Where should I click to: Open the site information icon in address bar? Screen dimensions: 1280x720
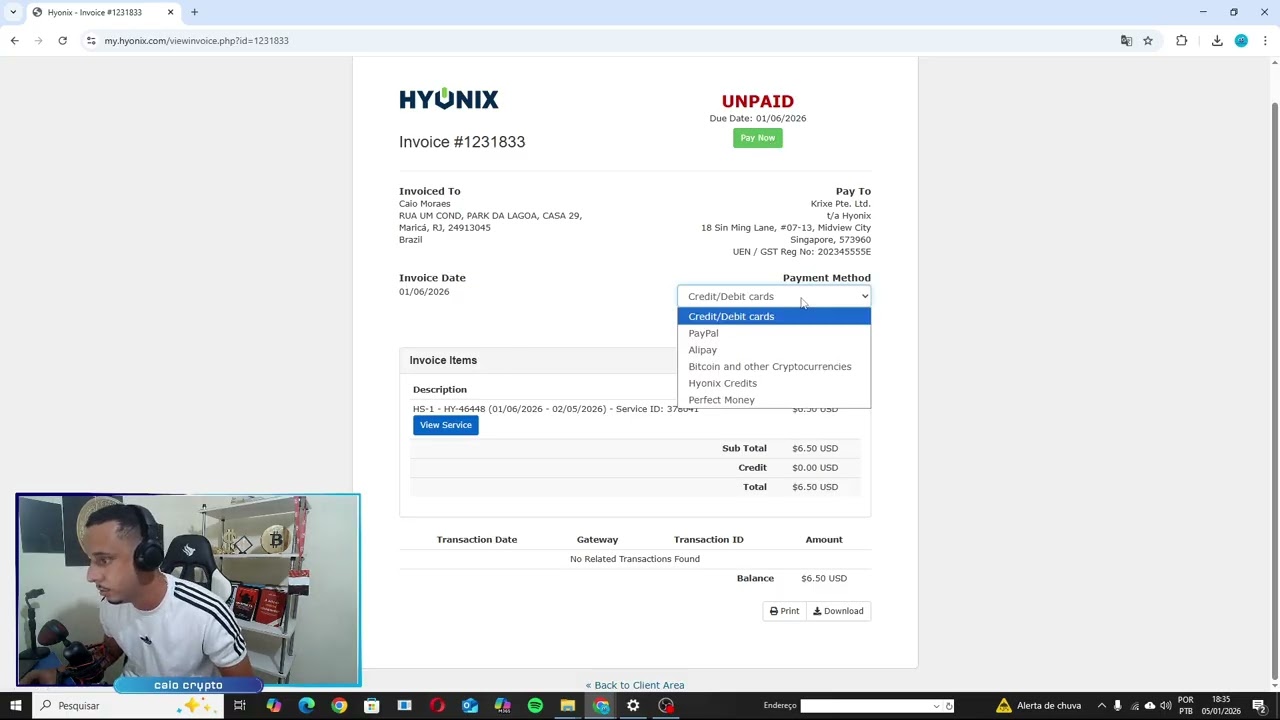(91, 40)
